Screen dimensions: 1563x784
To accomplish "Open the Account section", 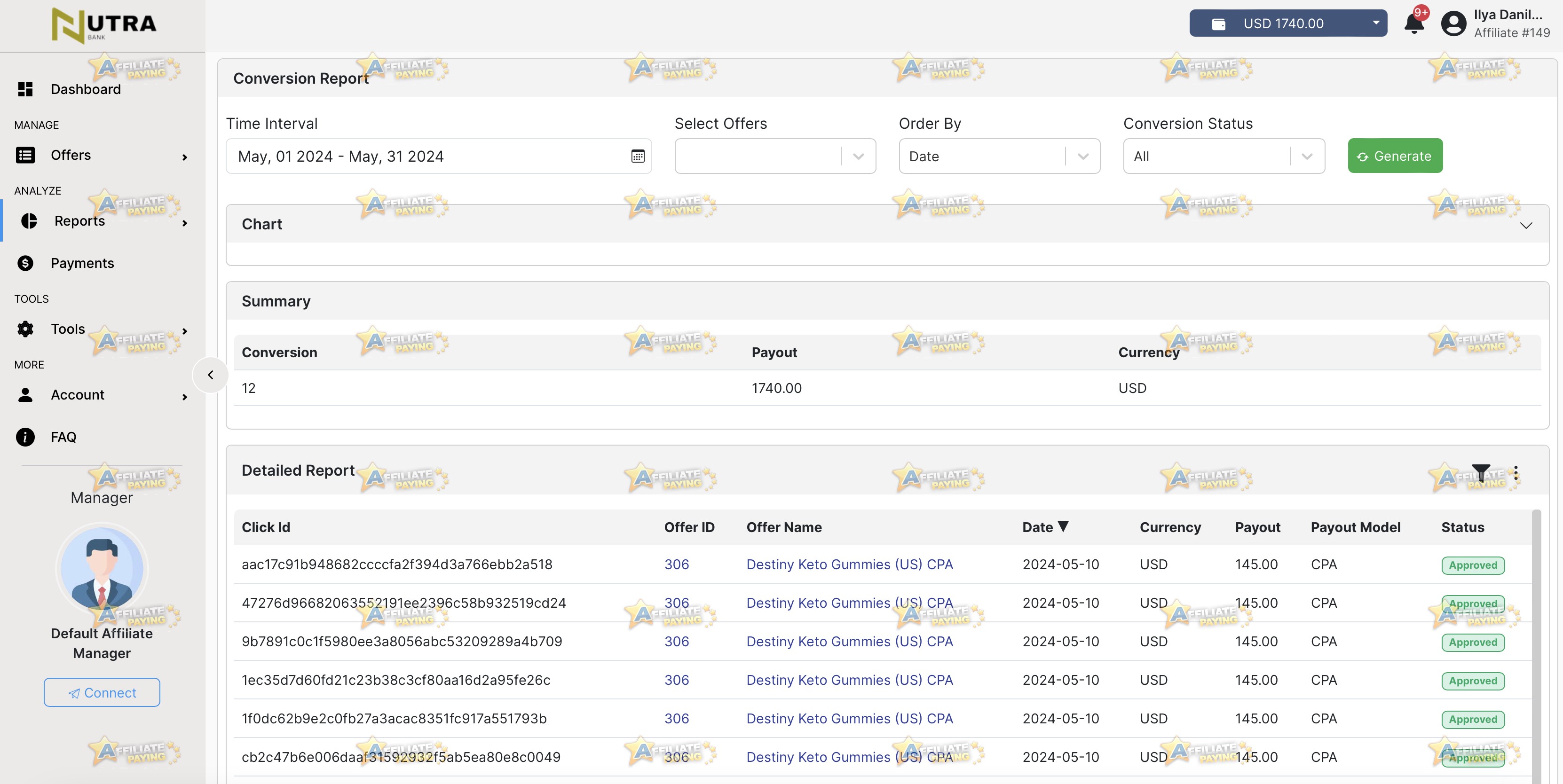I will (x=78, y=394).
